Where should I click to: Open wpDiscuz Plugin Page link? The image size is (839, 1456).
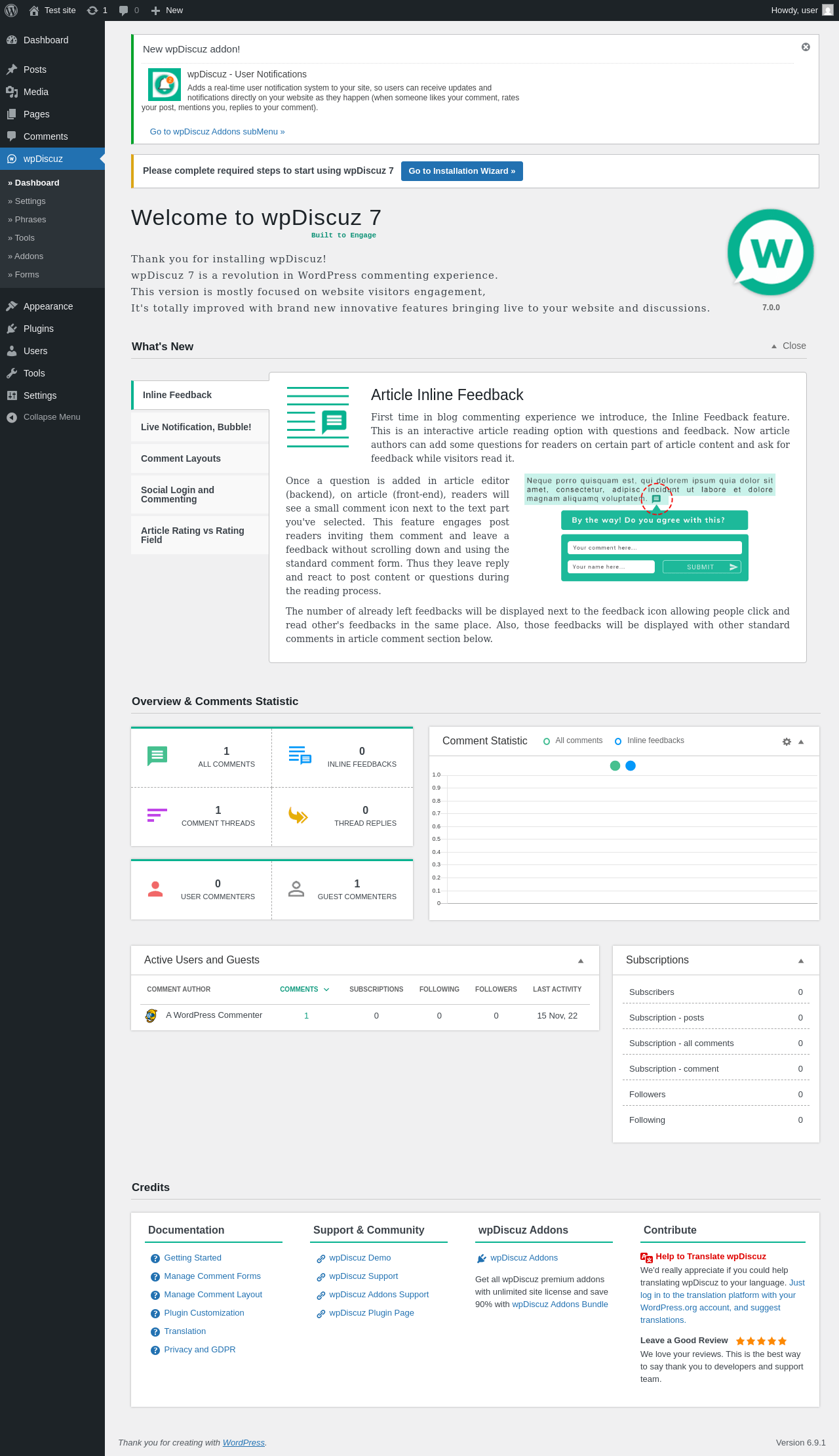click(372, 1313)
